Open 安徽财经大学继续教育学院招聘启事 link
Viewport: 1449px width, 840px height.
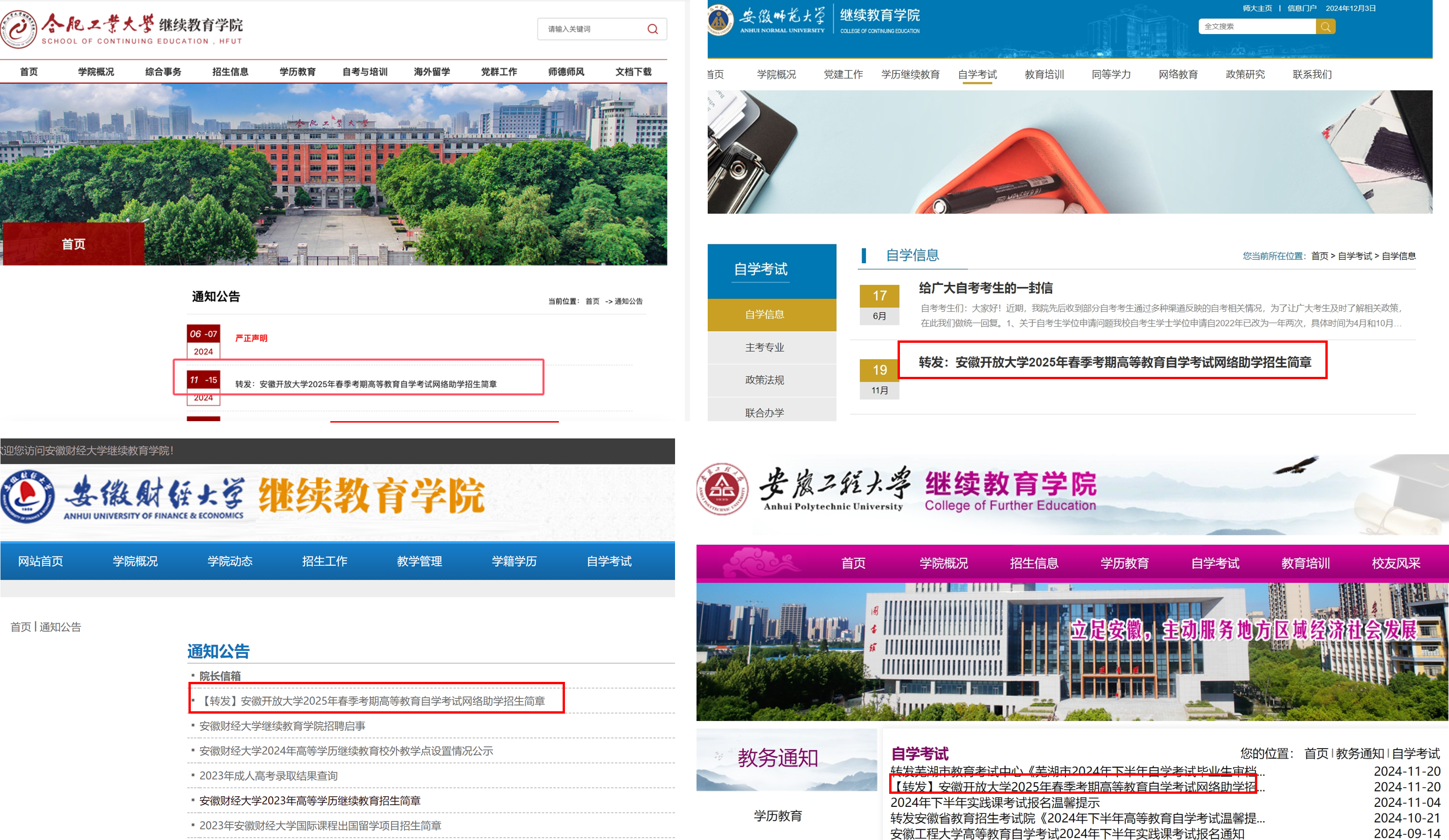coord(282,726)
